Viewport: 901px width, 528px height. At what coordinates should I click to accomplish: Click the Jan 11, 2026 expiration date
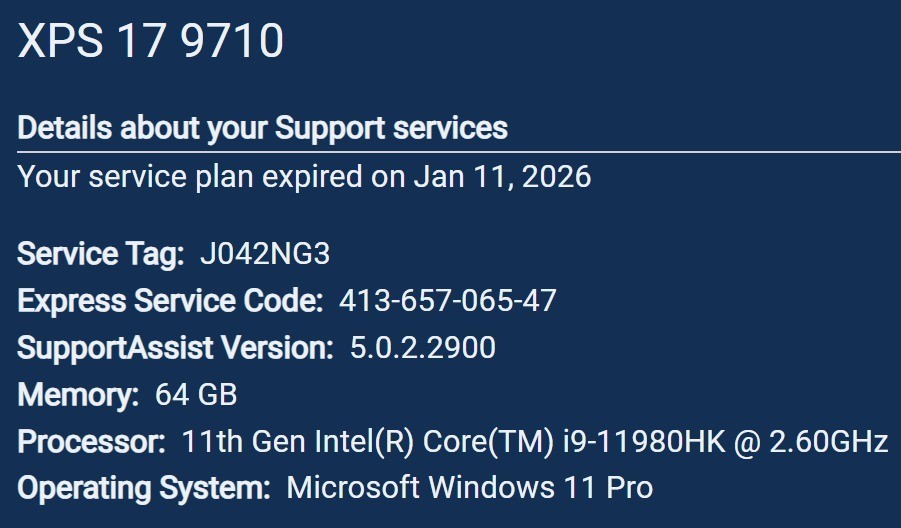point(502,176)
